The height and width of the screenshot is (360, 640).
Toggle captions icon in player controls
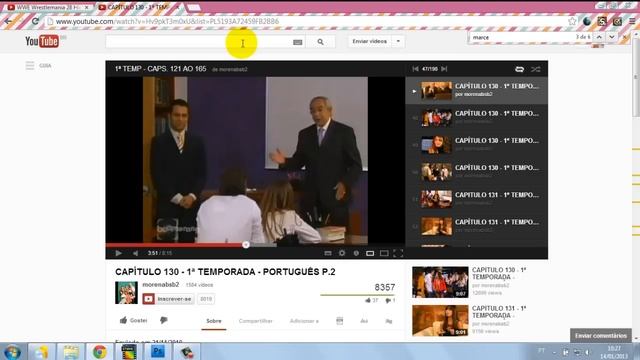coord(328,253)
